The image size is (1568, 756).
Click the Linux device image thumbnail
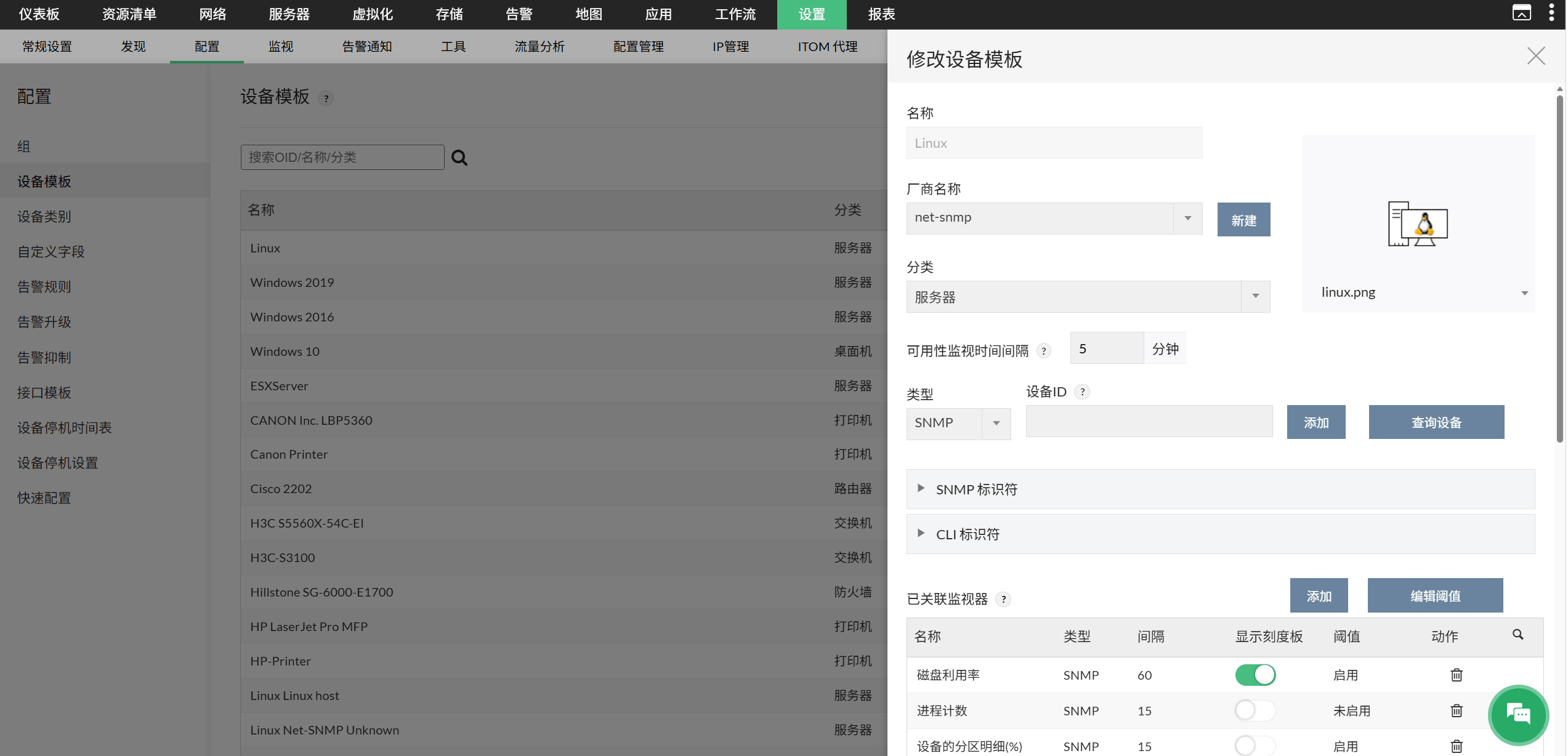pyautogui.click(x=1418, y=224)
